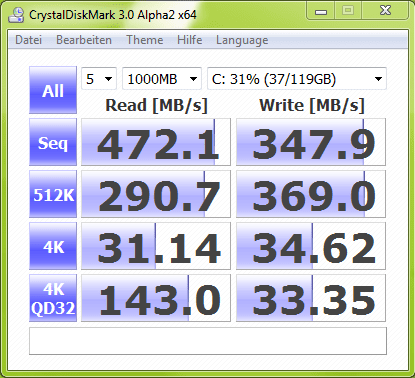The width and height of the screenshot is (415, 378).
Task: Click the empty comment field at the bottom
Action: coord(208,341)
